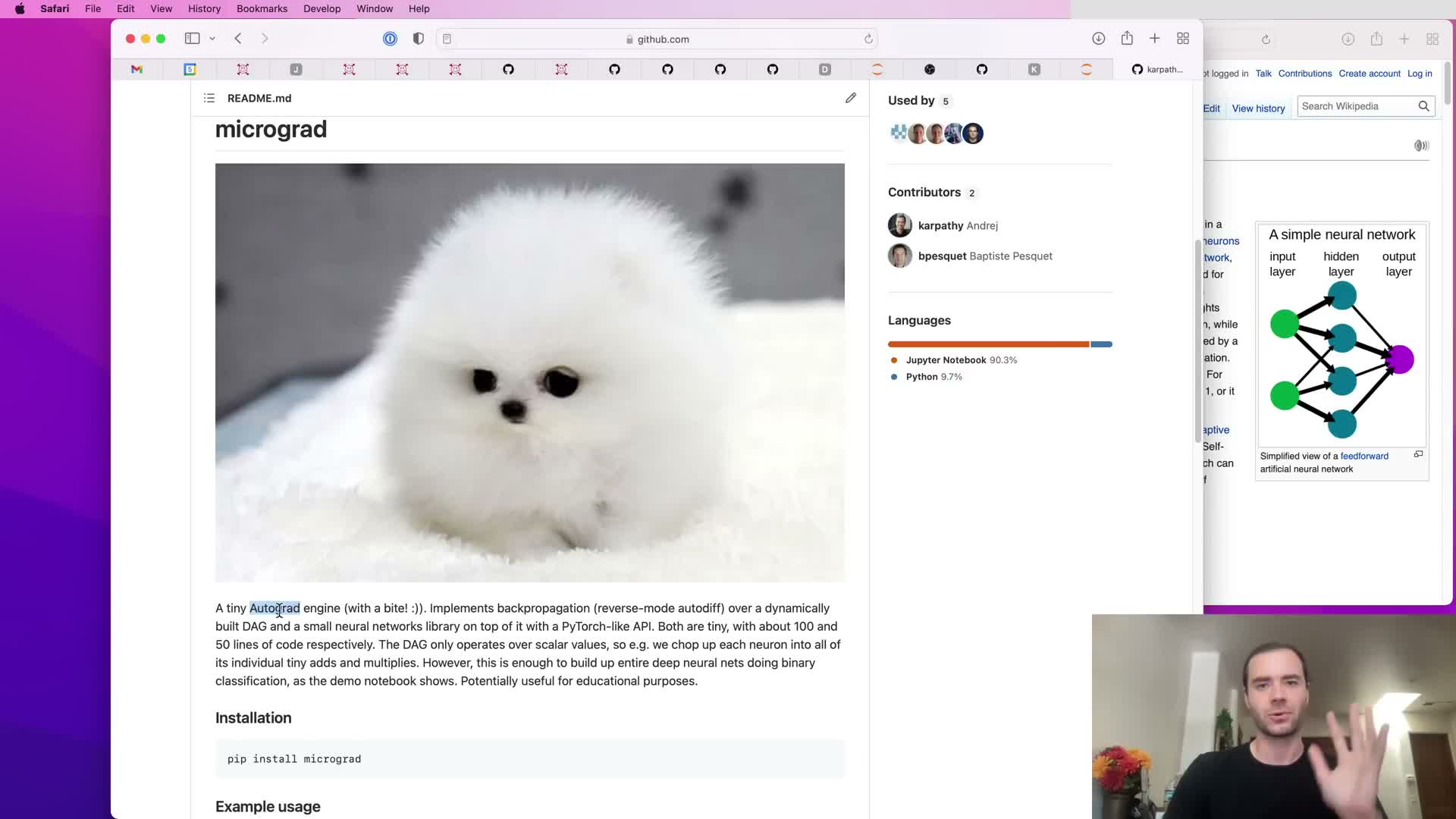Click the orange Jupyter Notebook language bar
Screen dimensions: 1456x819
988,344
